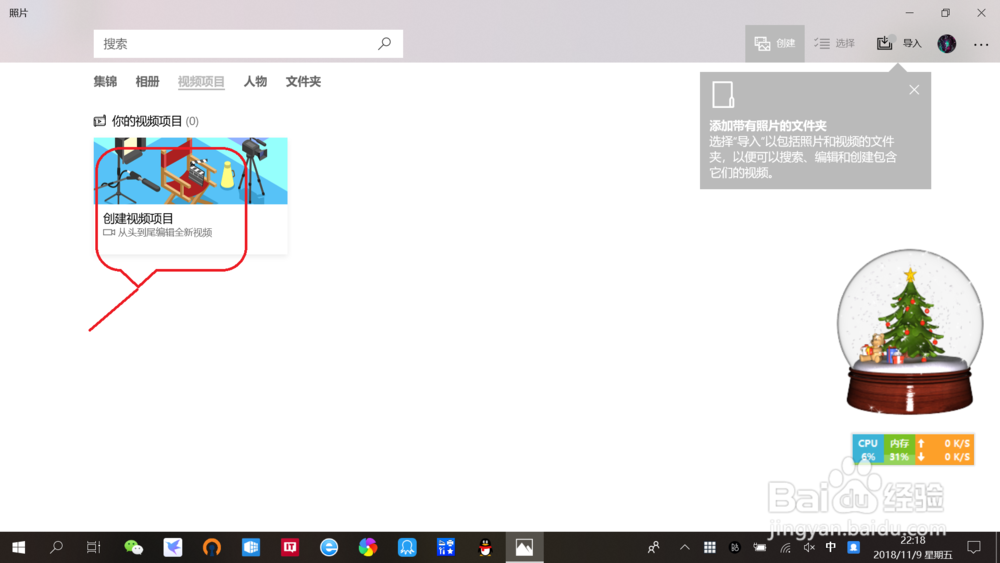
Task: Open network Wi-Fi status in tray
Action: click(785, 547)
